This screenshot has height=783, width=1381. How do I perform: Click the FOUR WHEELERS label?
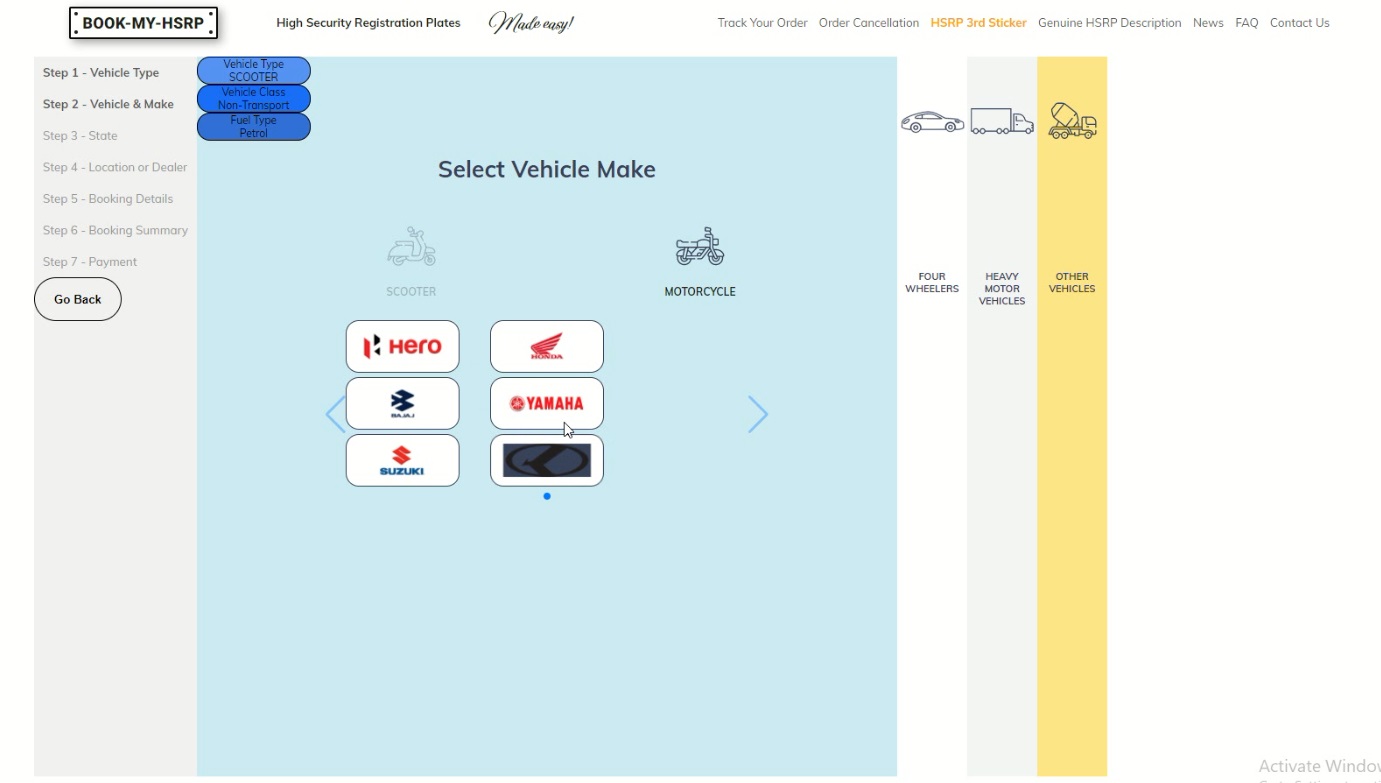(x=932, y=283)
